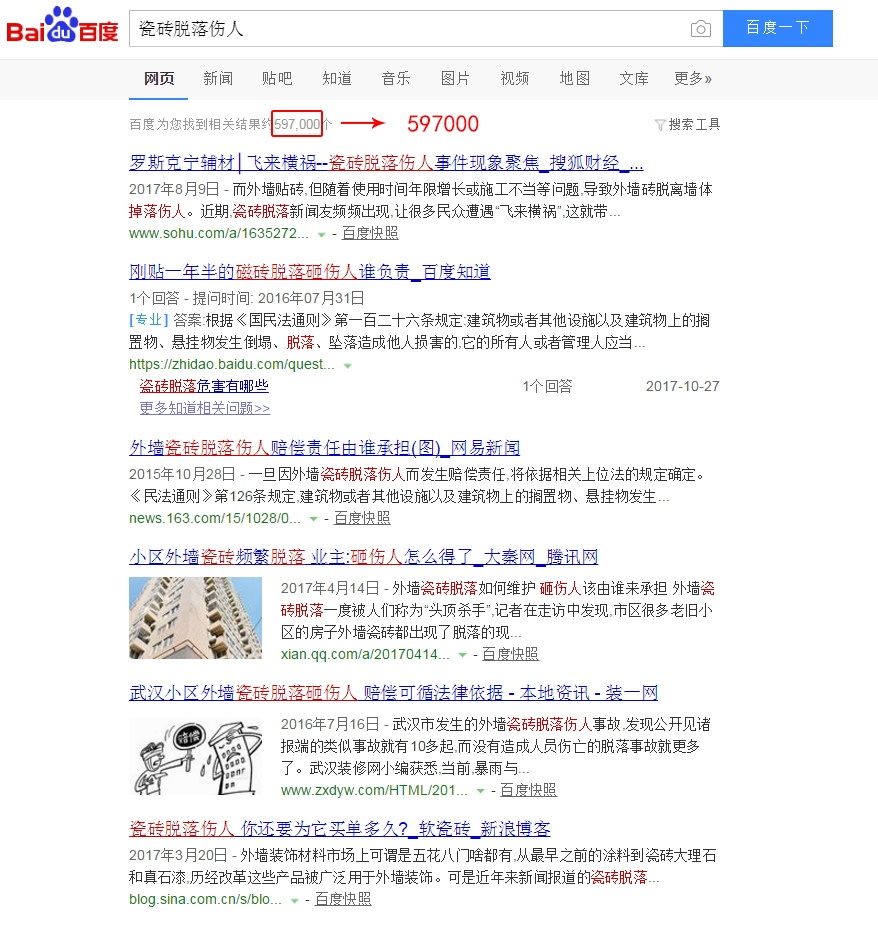Click the www.sohu.com/a/1635272... URL text

tap(218, 233)
